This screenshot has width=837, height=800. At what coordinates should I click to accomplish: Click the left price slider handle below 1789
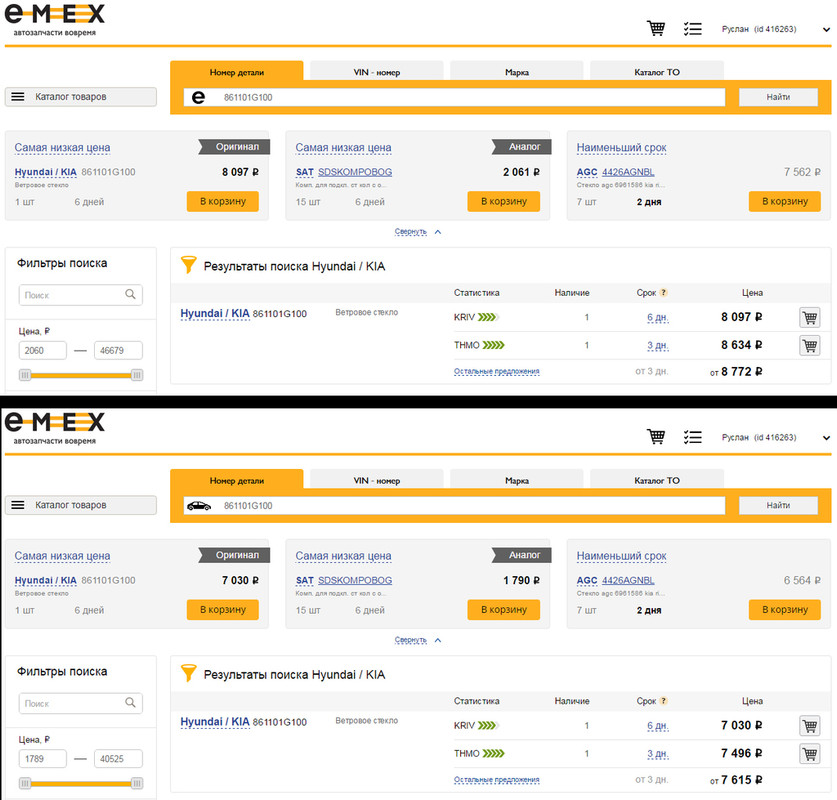[25, 783]
